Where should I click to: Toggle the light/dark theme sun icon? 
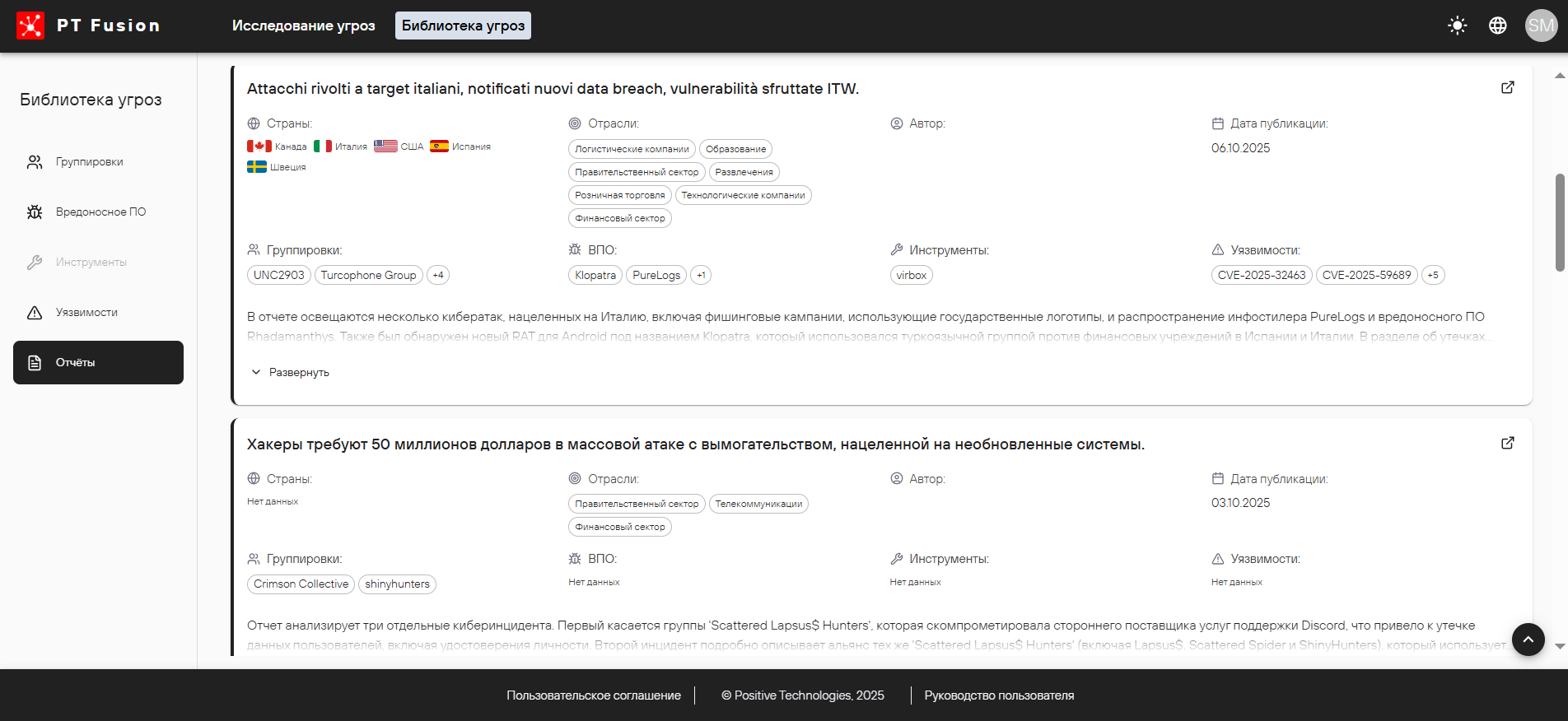pyautogui.click(x=1457, y=26)
